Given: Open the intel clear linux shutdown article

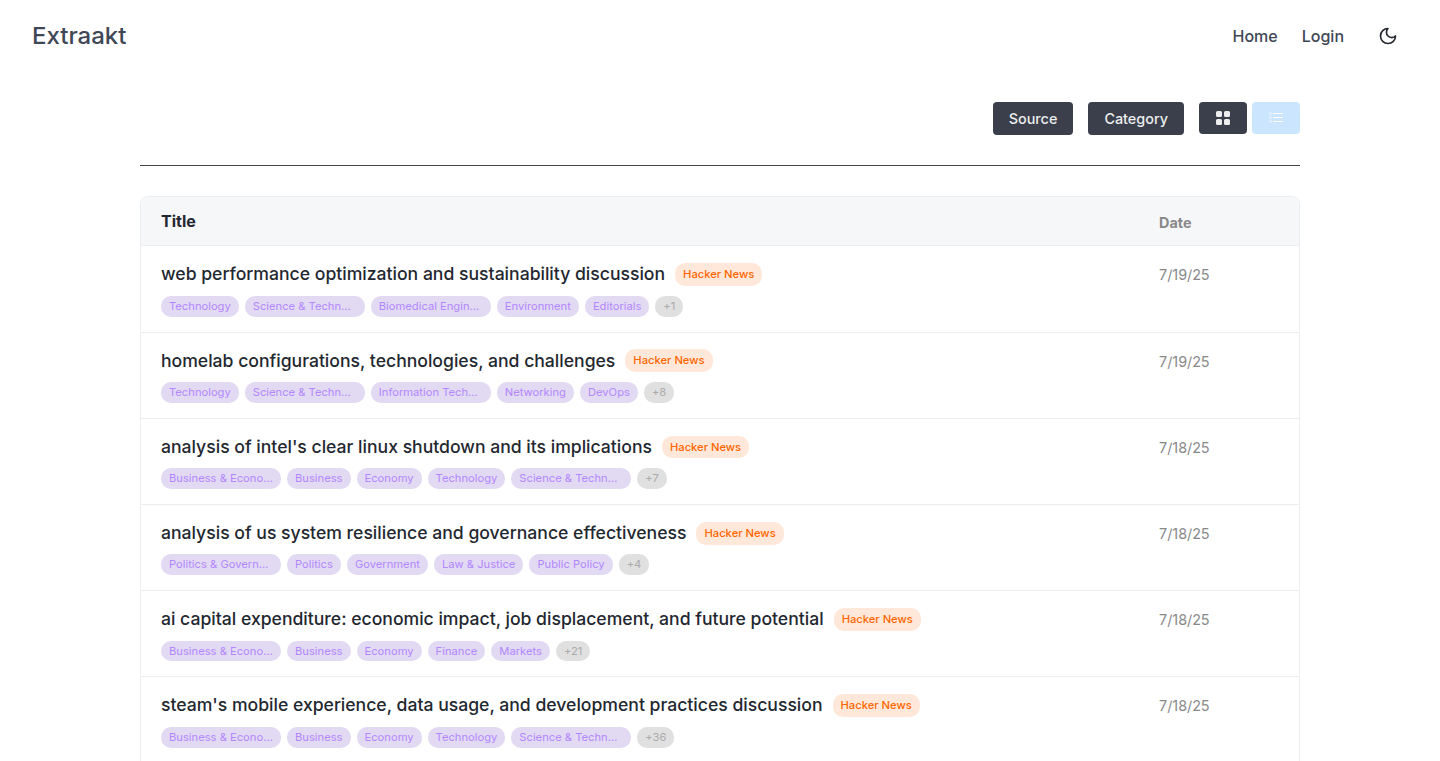Looking at the screenshot, I should pos(406,447).
